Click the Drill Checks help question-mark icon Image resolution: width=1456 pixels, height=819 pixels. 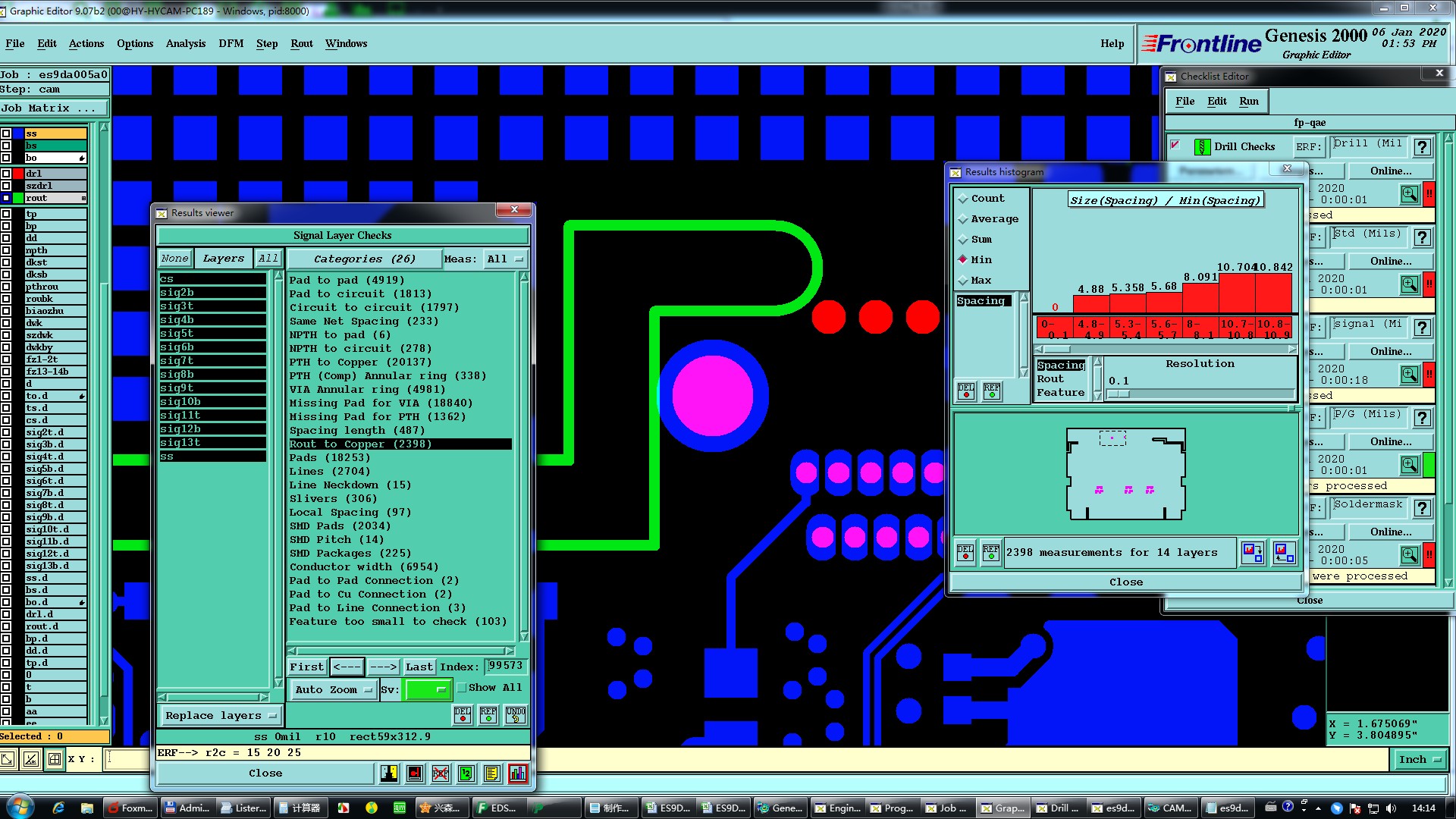click(x=1423, y=147)
